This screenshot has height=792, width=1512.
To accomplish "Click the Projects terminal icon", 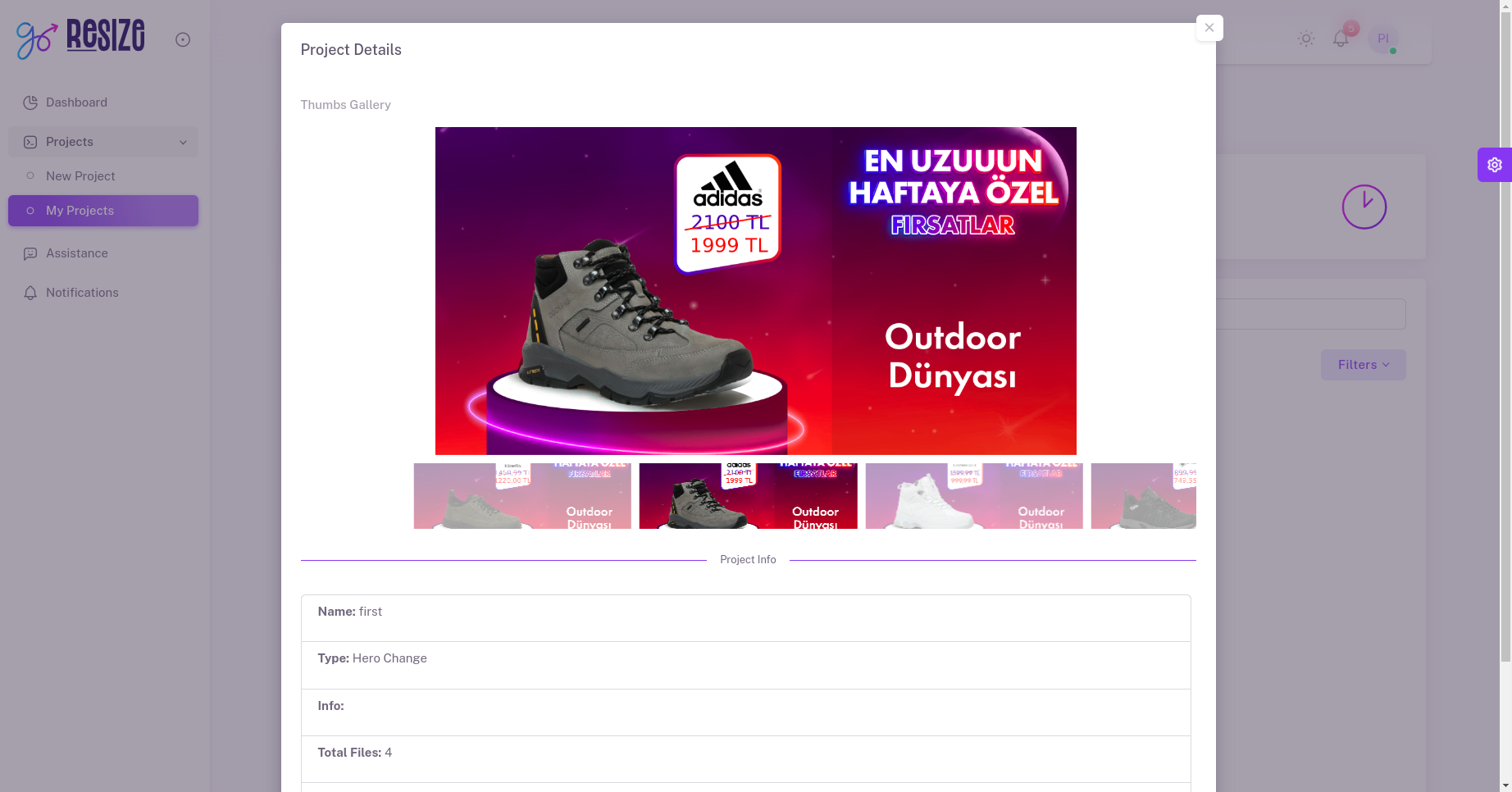I will pos(30,142).
